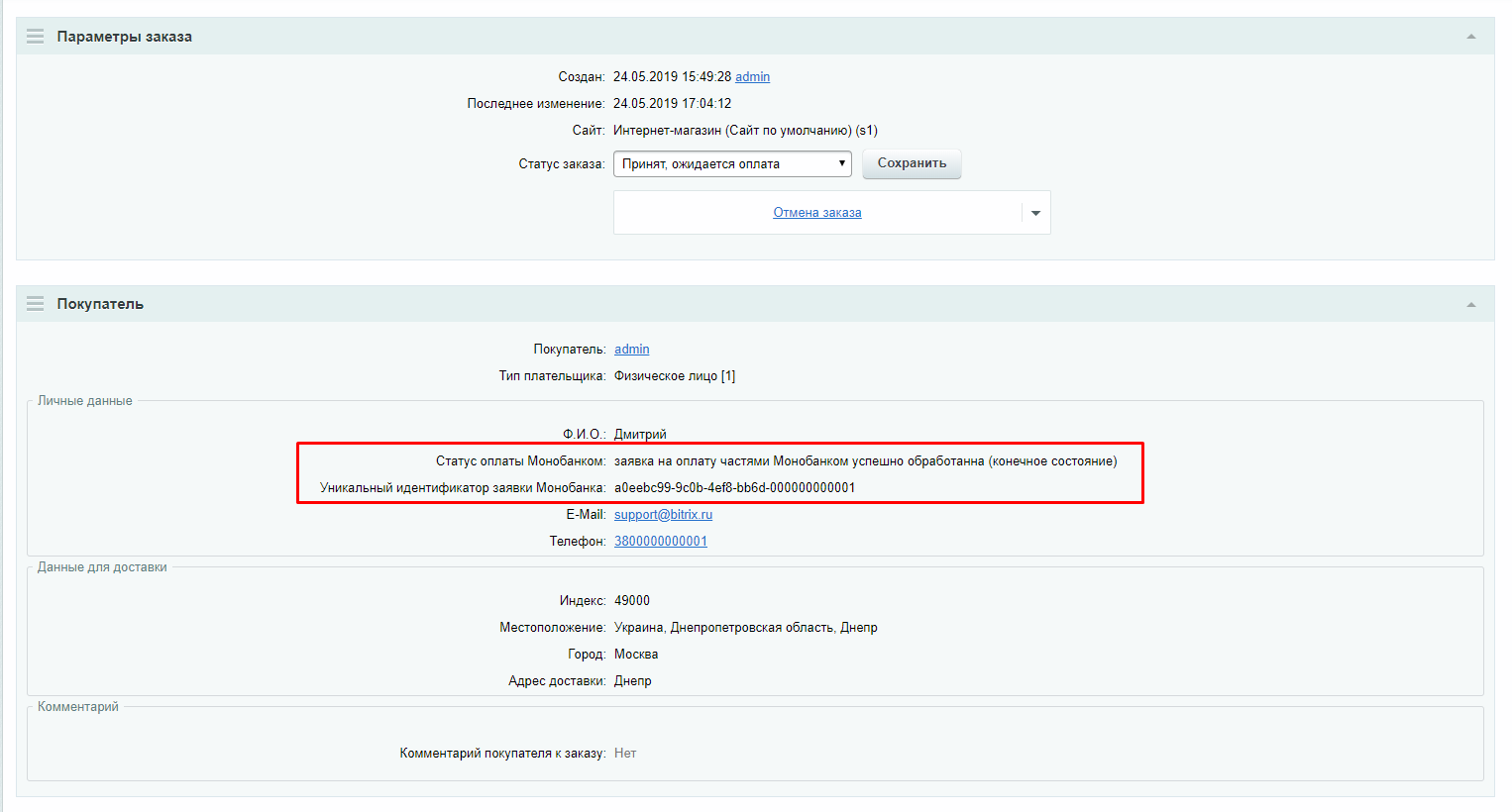Click the last modified time 24.05.2019 17:04:12
The image size is (1512, 812).
click(x=672, y=104)
